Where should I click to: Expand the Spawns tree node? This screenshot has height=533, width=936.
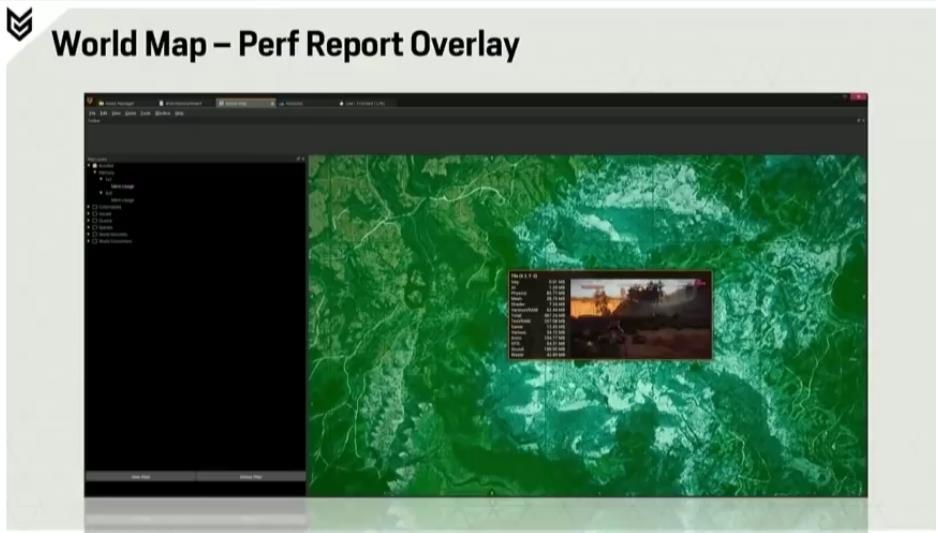(89, 227)
